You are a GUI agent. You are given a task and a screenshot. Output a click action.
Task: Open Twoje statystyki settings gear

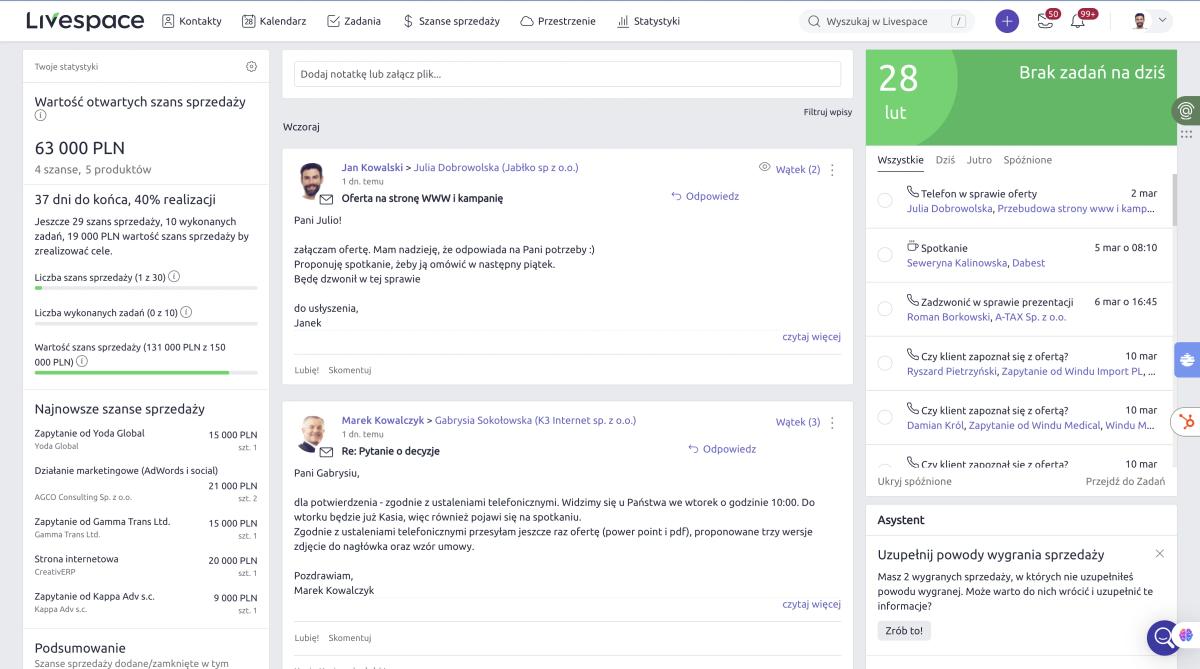coord(251,67)
